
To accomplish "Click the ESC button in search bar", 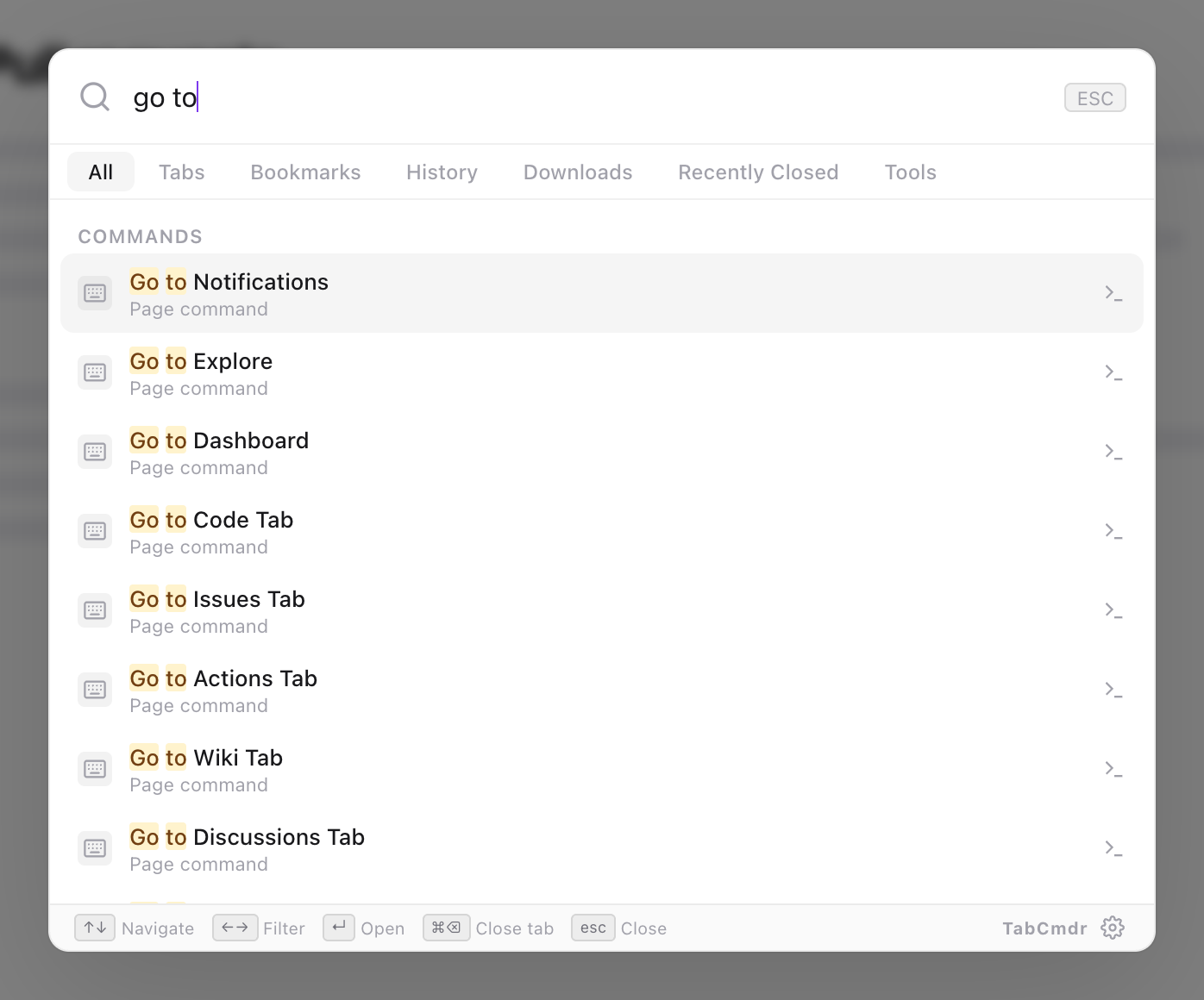I will [1094, 98].
